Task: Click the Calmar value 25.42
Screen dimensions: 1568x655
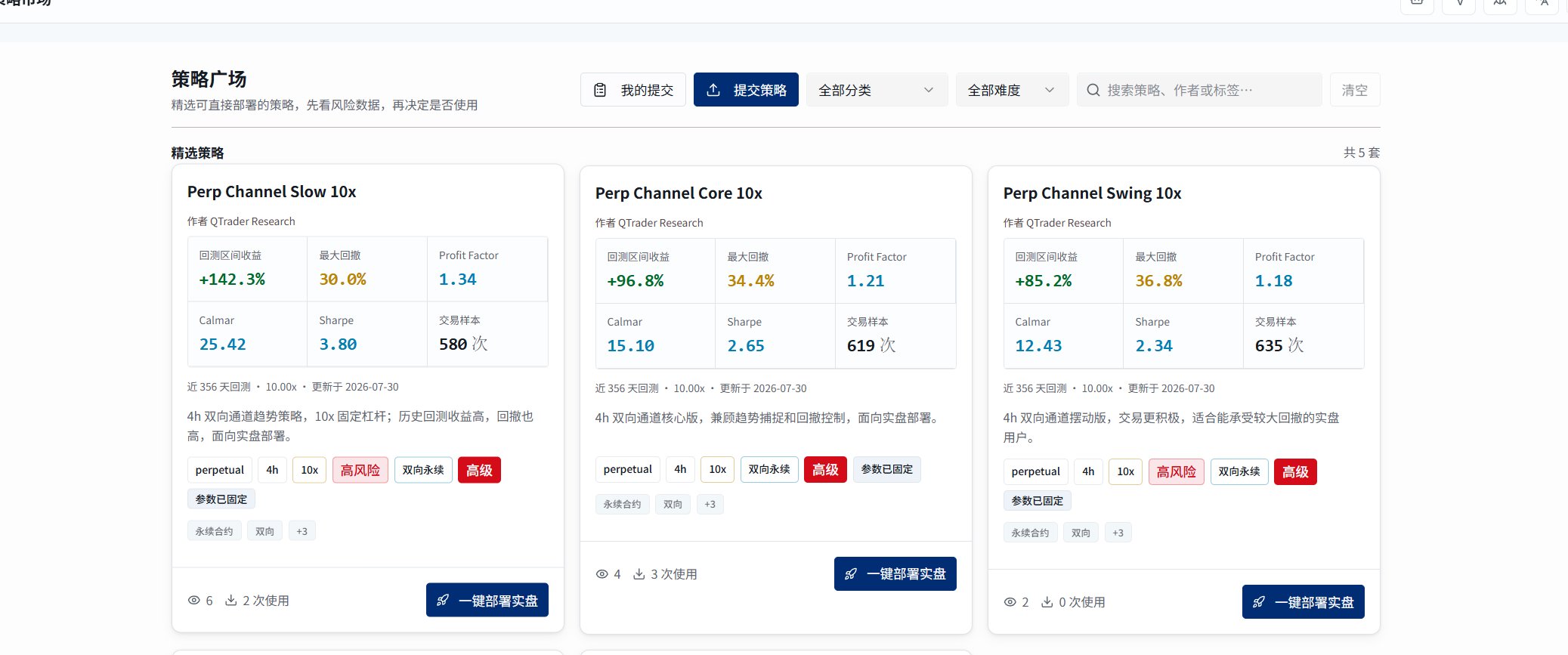Action: click(222, 344)
